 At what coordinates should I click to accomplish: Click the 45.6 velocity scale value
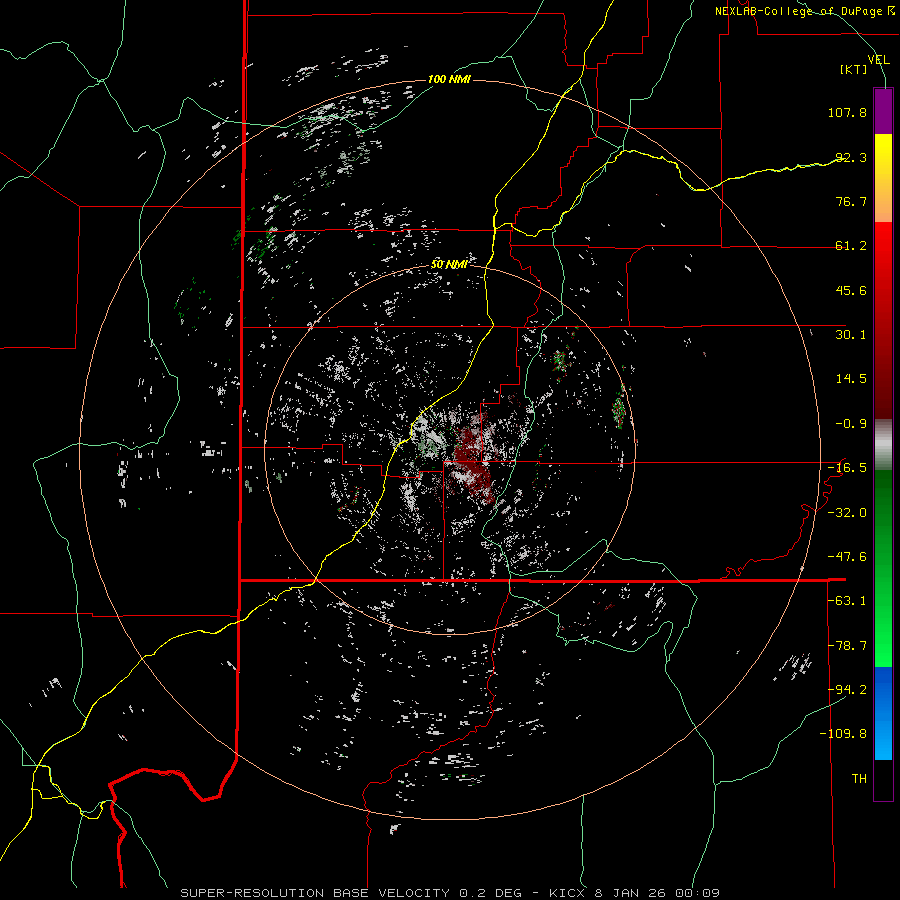point(851,290)
